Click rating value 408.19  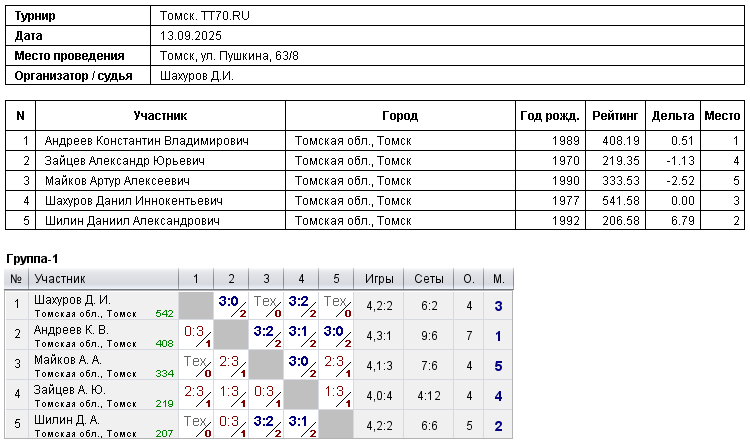pos(621,141)
